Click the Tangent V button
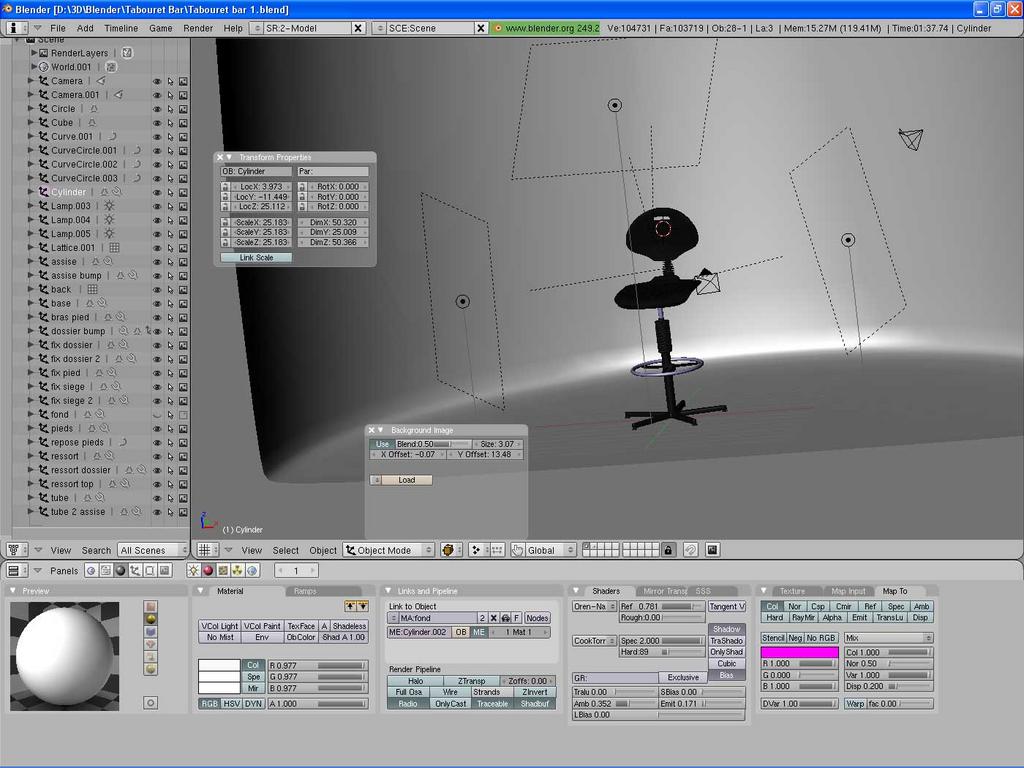This screenshot has height=768, width=1024. 727,607
